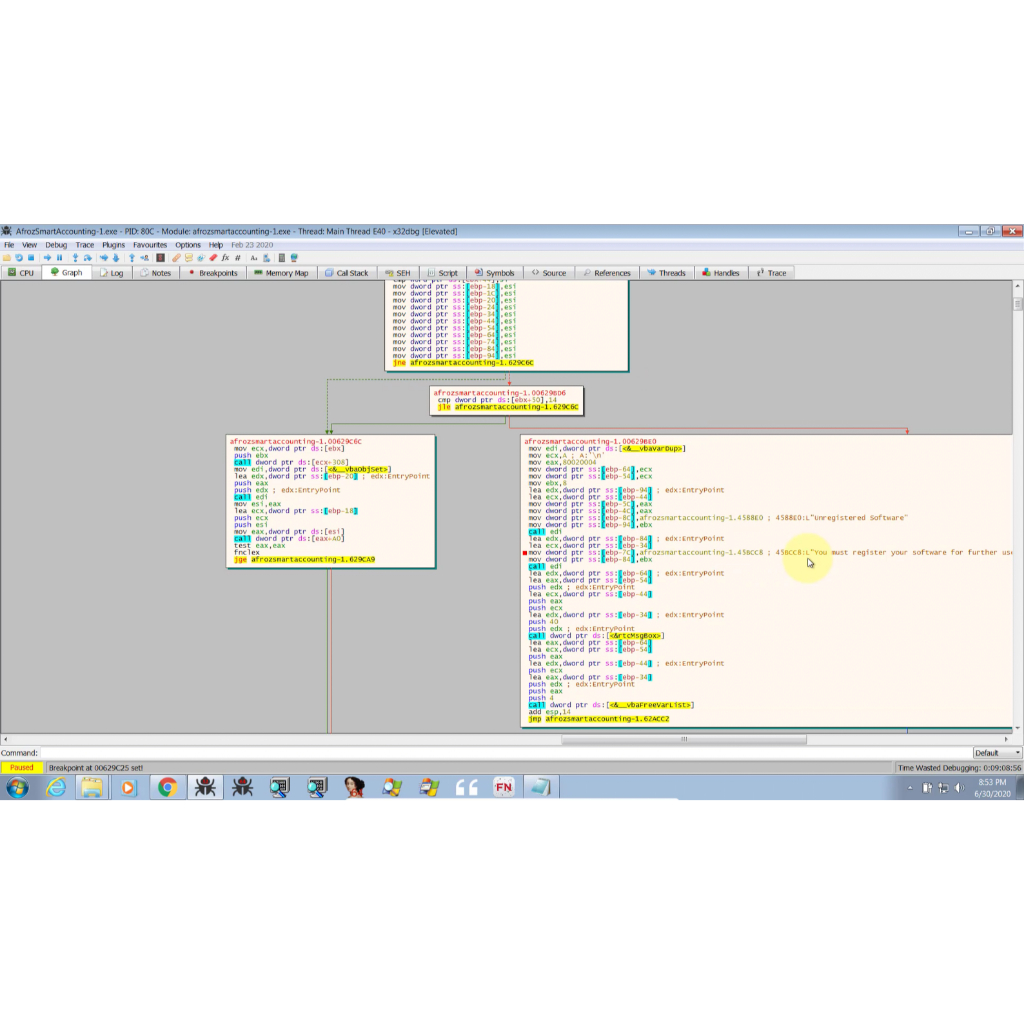The image size is (1024, 1024).
Task: Open Google Chrome from the taskbar
Action: click(x=167, y=788)
